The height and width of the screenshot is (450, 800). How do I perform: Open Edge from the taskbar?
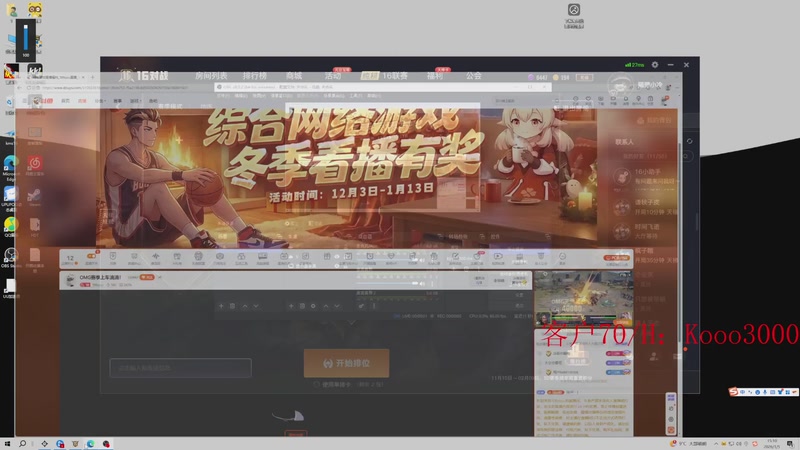point(90,444)
